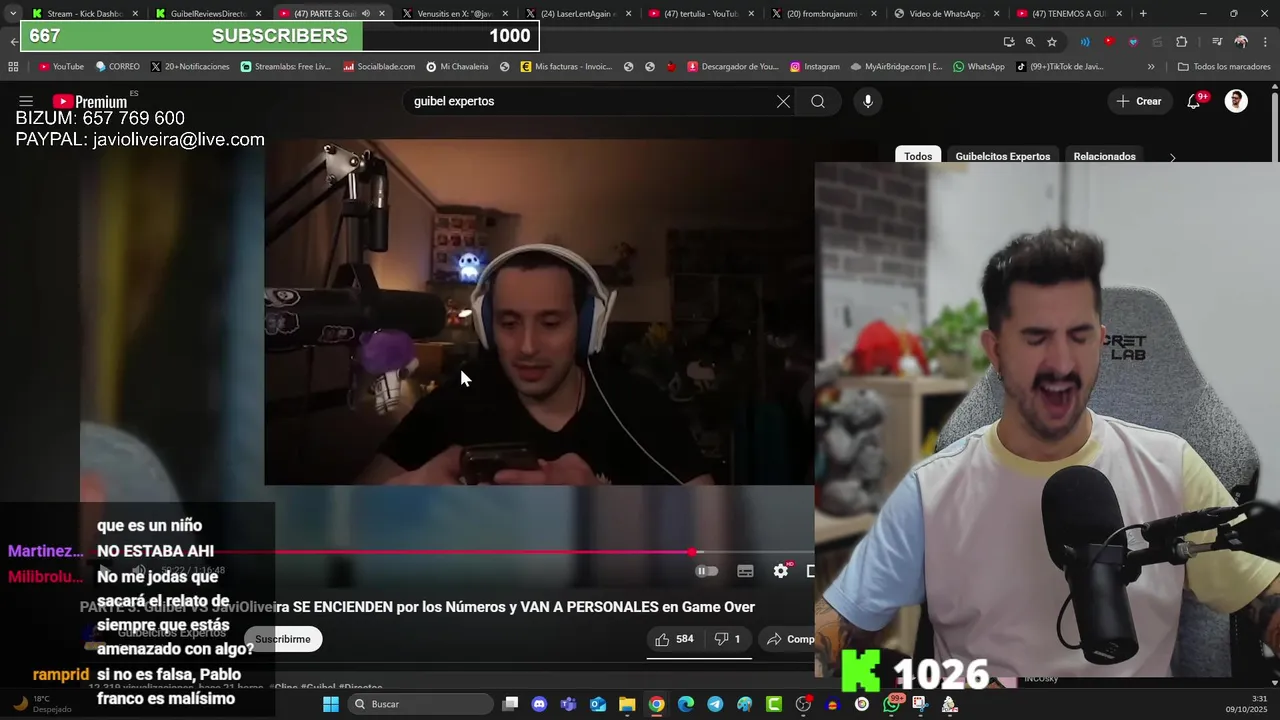
Task: Like the video with 584 likes
Action: 675,639
